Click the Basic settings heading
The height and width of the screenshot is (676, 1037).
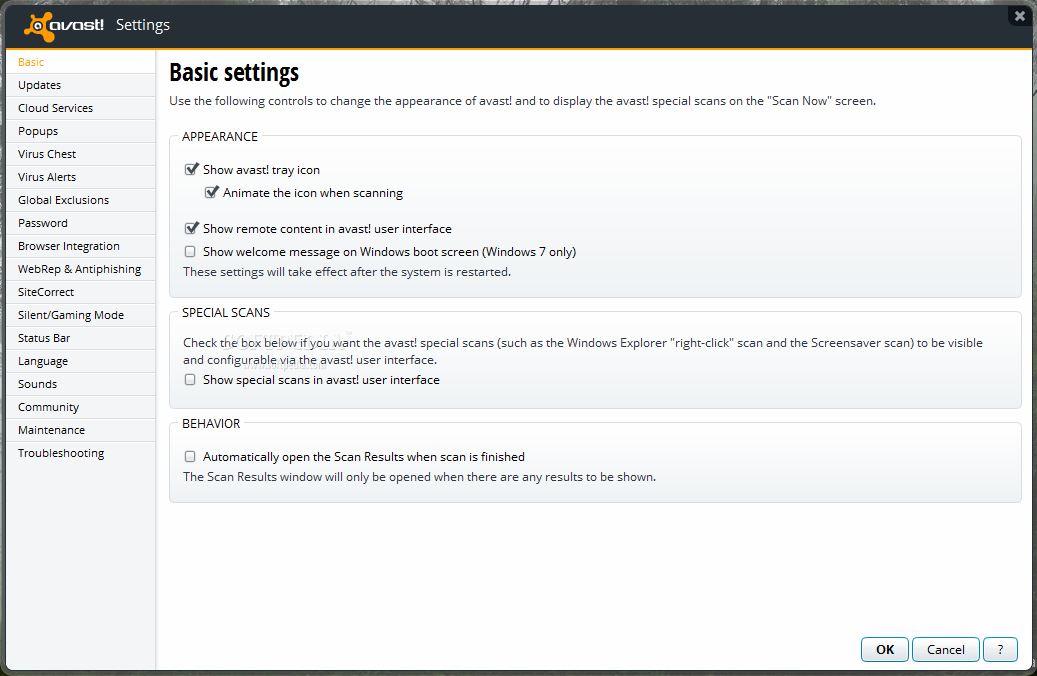pyautogui.click(x=234, y=72)
